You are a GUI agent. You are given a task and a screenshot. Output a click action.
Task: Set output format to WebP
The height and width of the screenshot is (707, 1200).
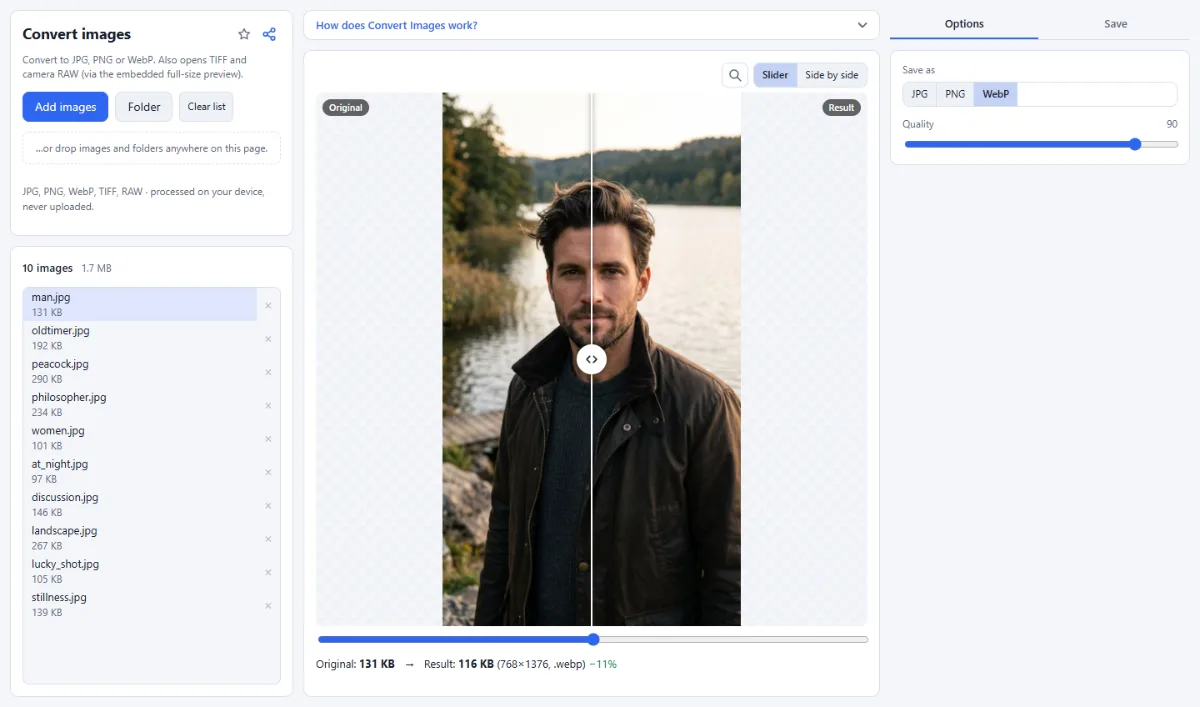[996, 94]
